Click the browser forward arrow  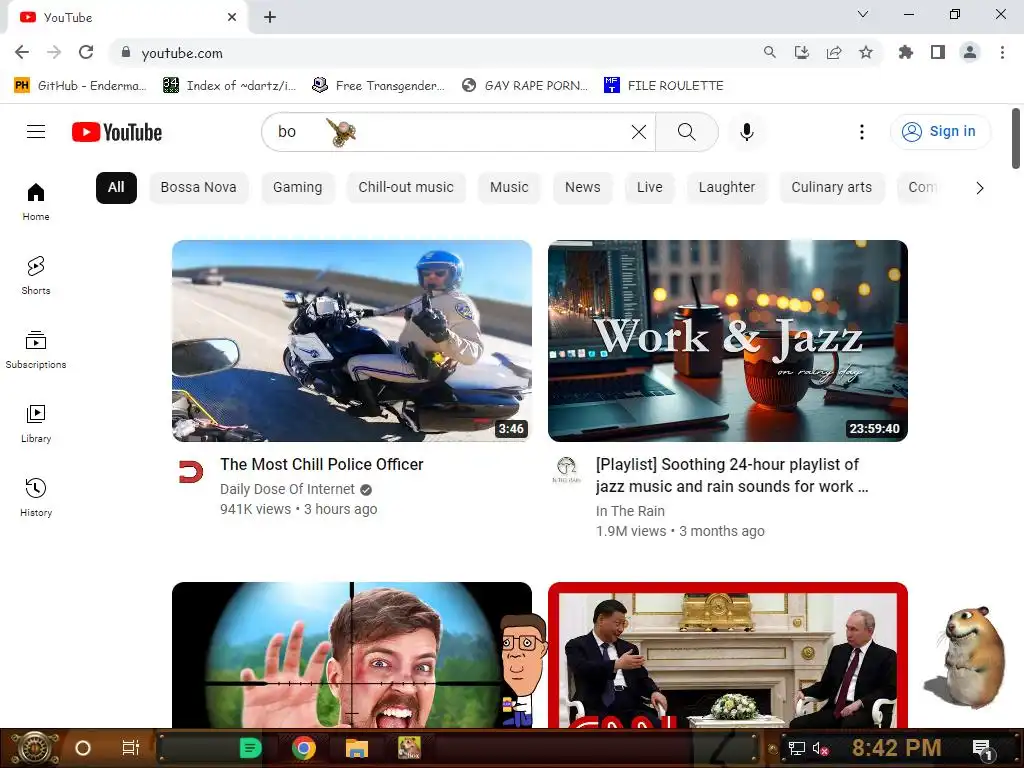[x=54, y=52]
